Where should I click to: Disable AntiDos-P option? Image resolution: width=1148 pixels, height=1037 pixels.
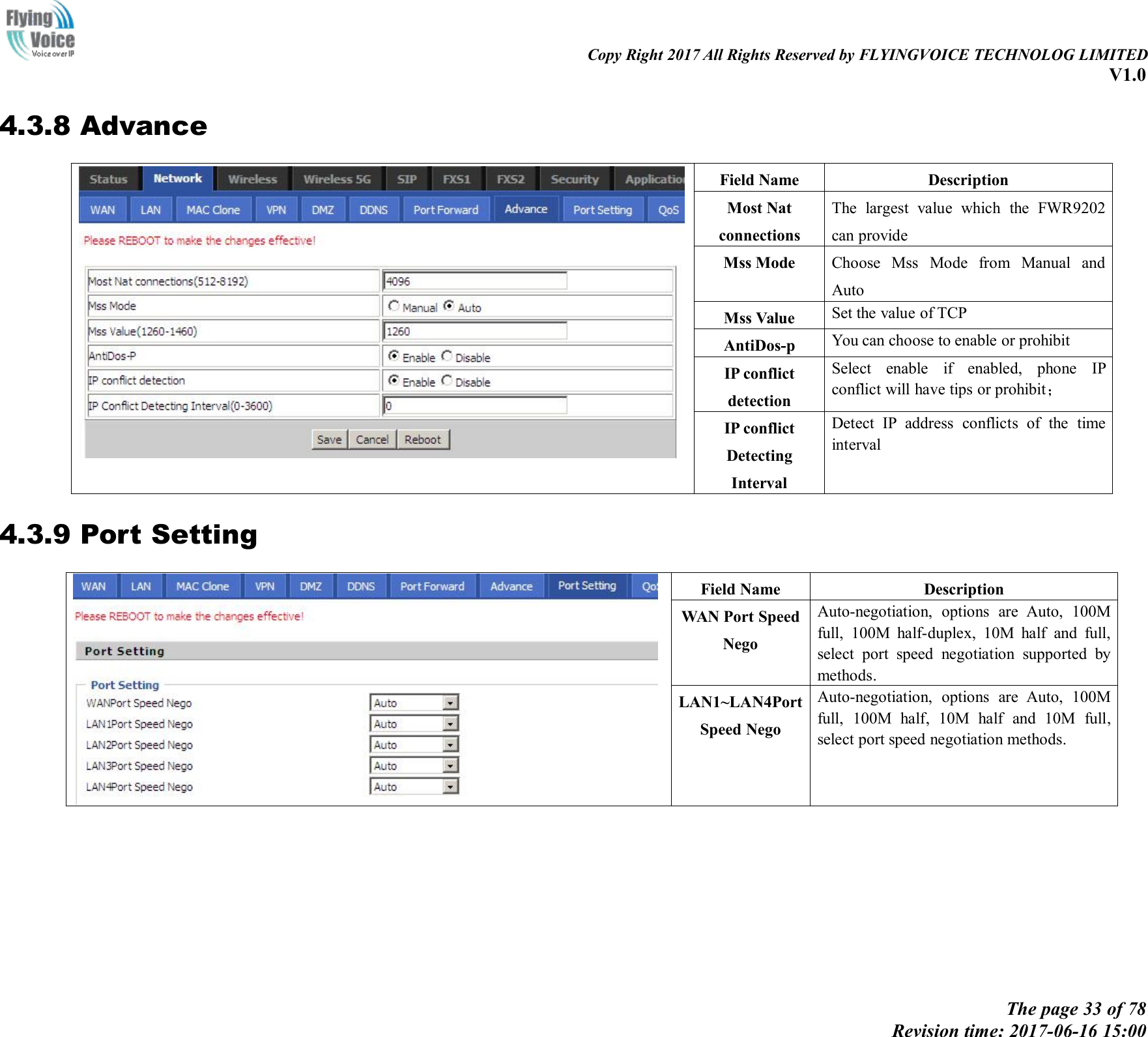click(447, 356)
